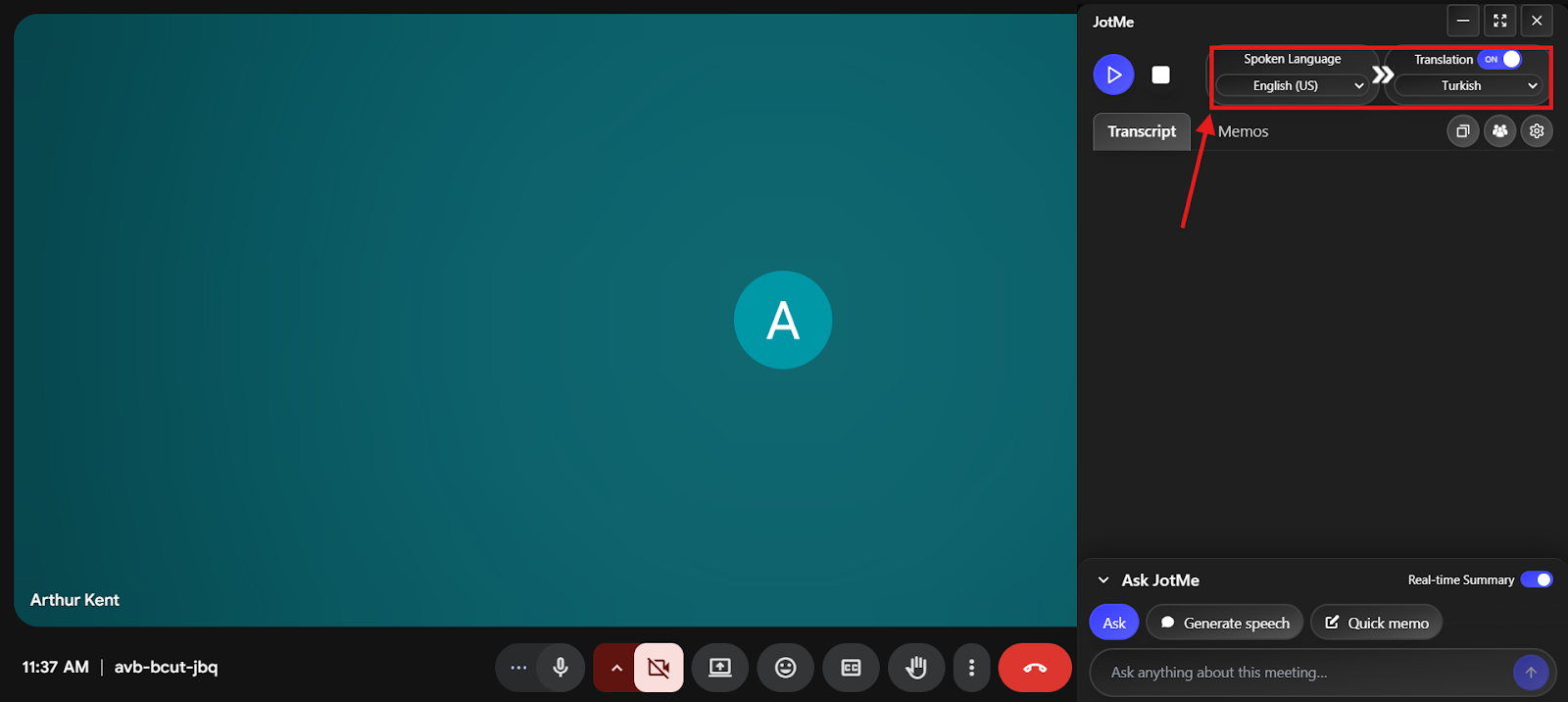The height and width of the screenshot is (702, 1568).
Task: Open the Turkish translation language dropdown
Action: tap(1468, 86)
